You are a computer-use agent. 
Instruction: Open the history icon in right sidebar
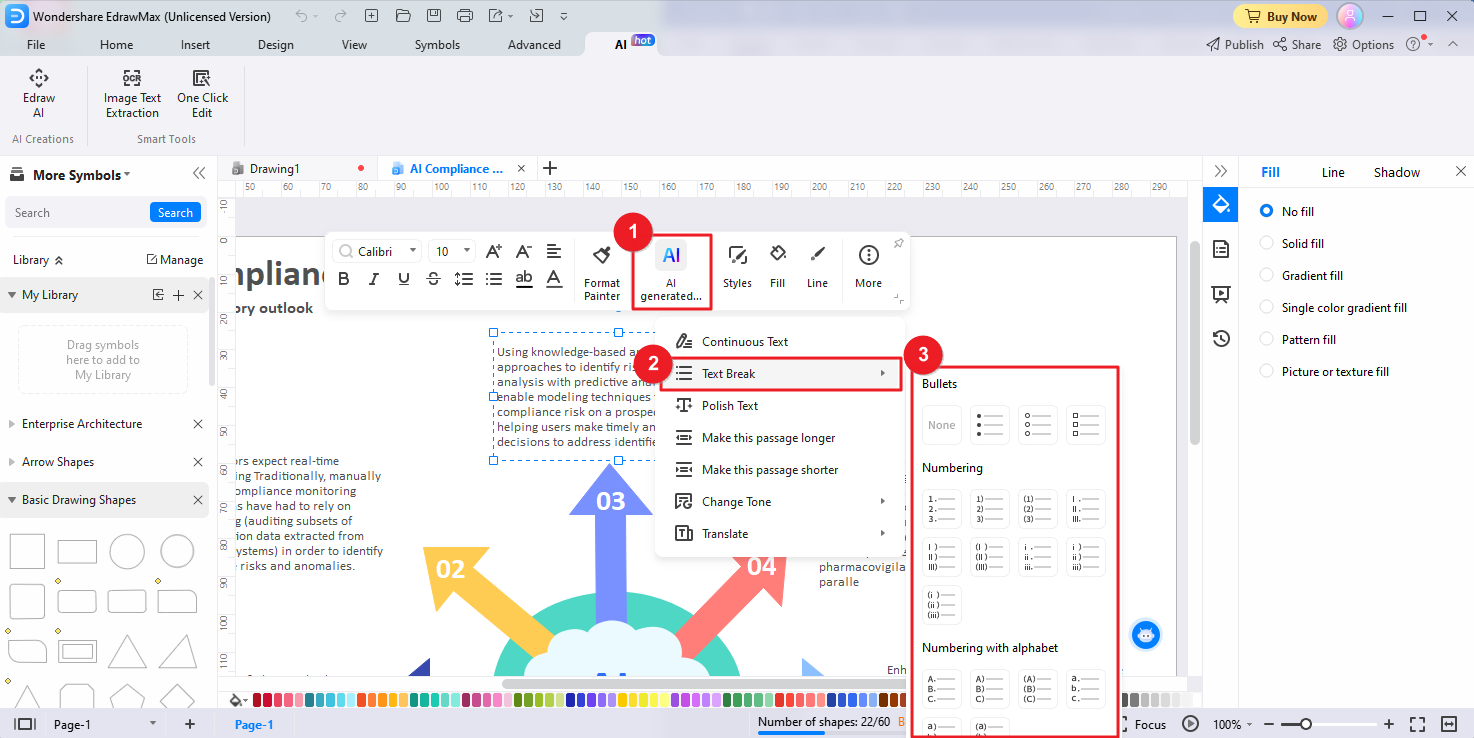coord(1220,339)
